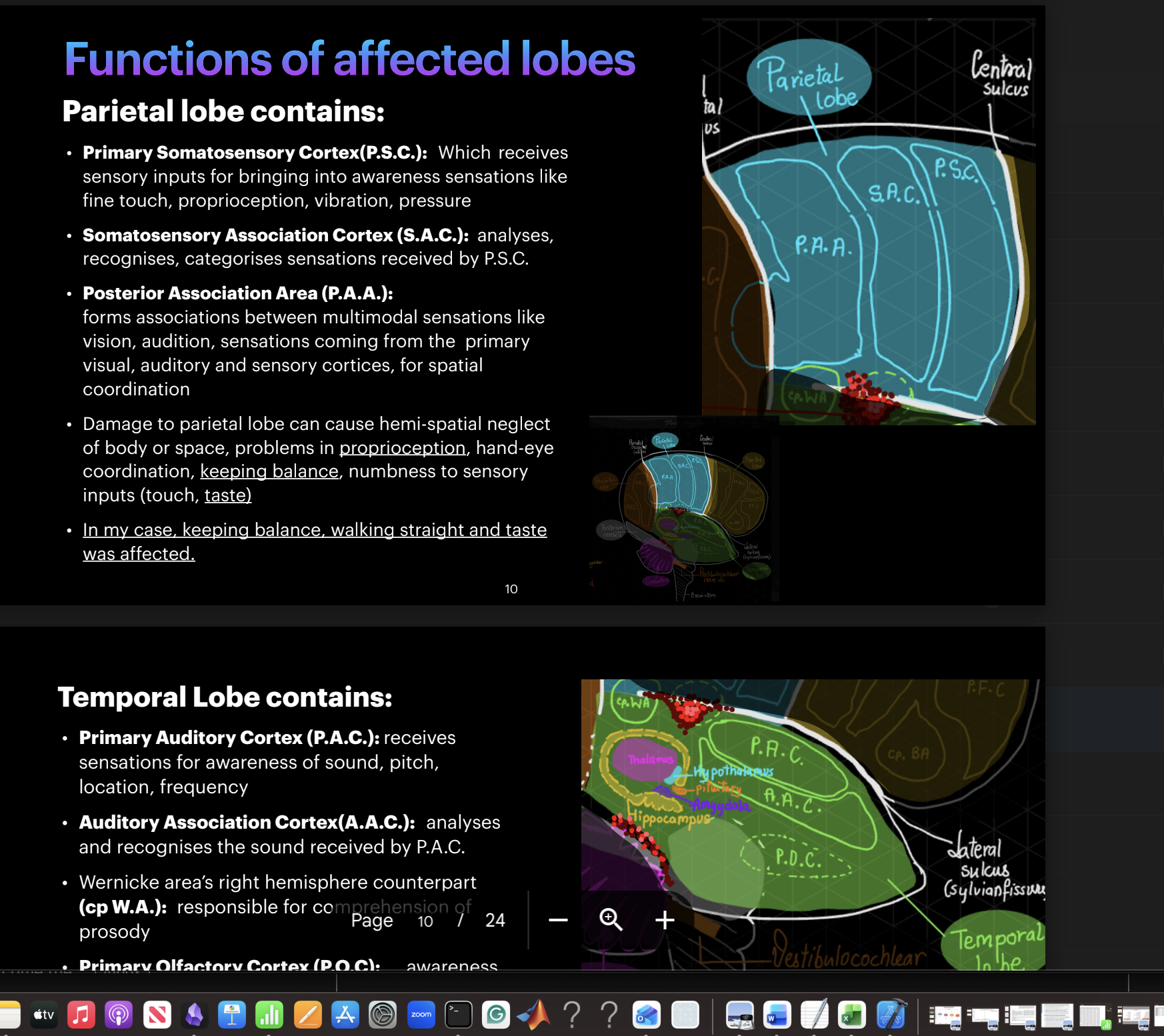Click the page number field showing 10
Image resolution: width=1164 pixels, height=1036 pixels.
(425, 921)
